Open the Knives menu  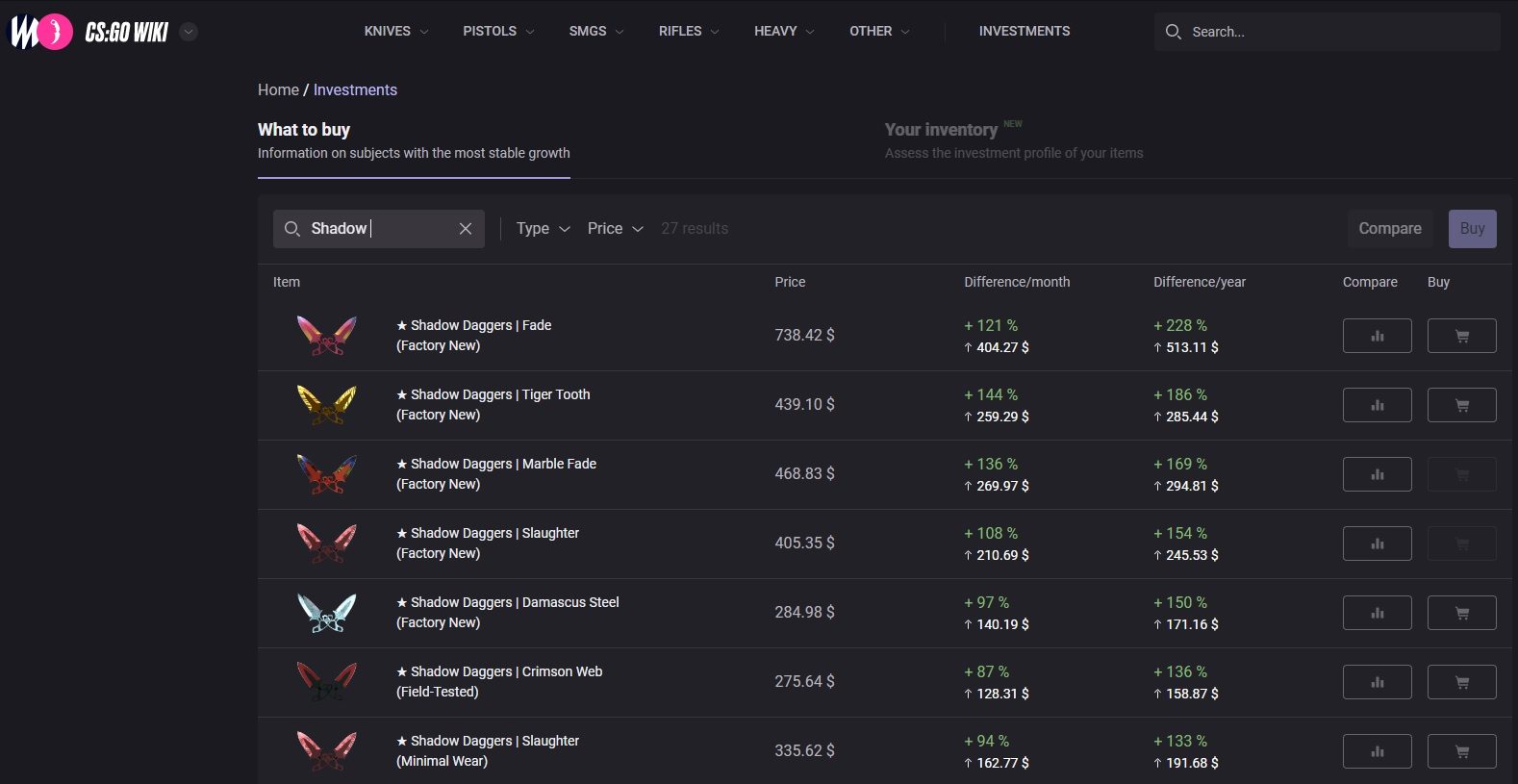tap(396, 32)
